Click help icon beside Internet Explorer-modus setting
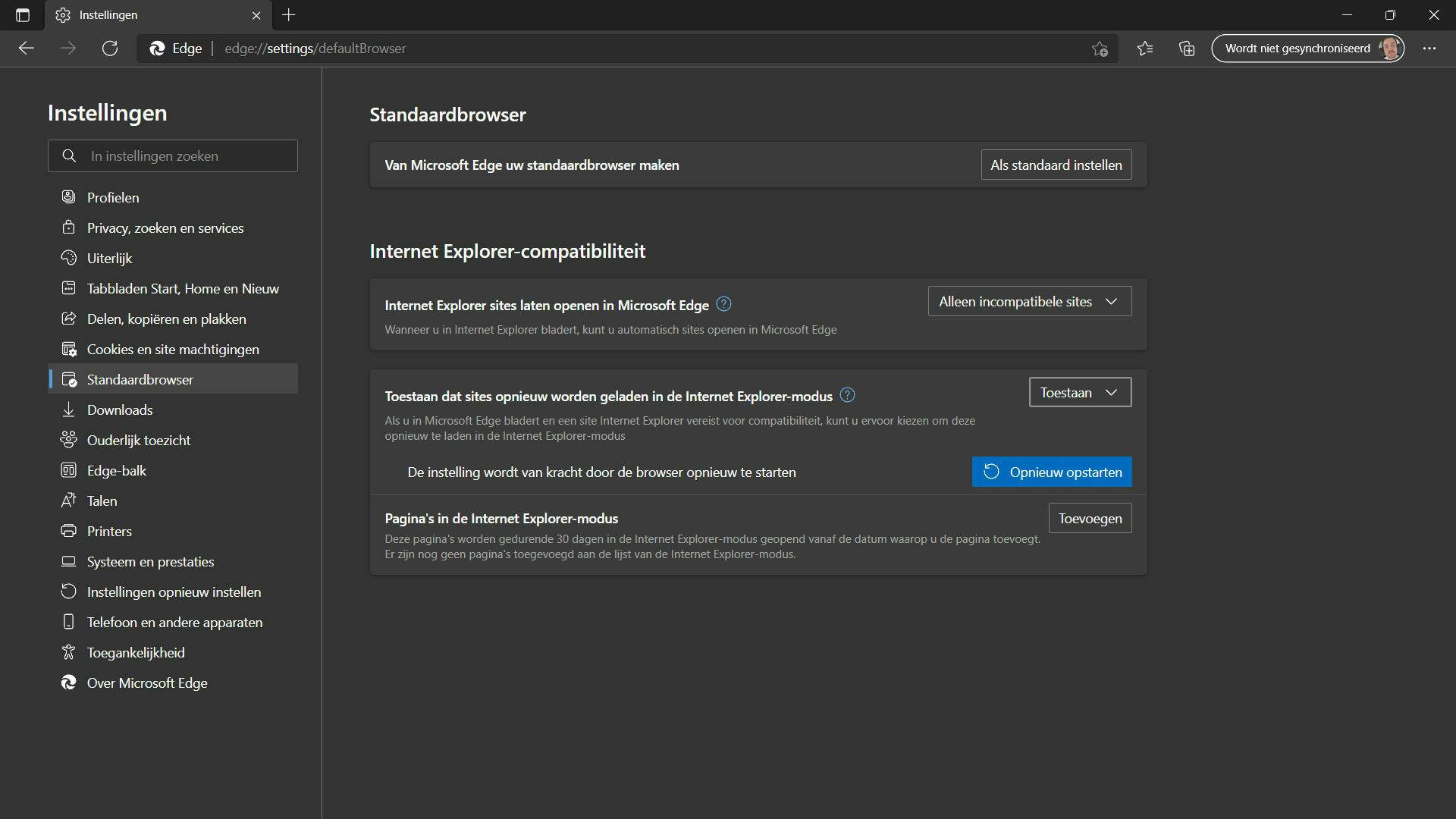The width and height of the screenshot is (1456, 819). point(848,395)
